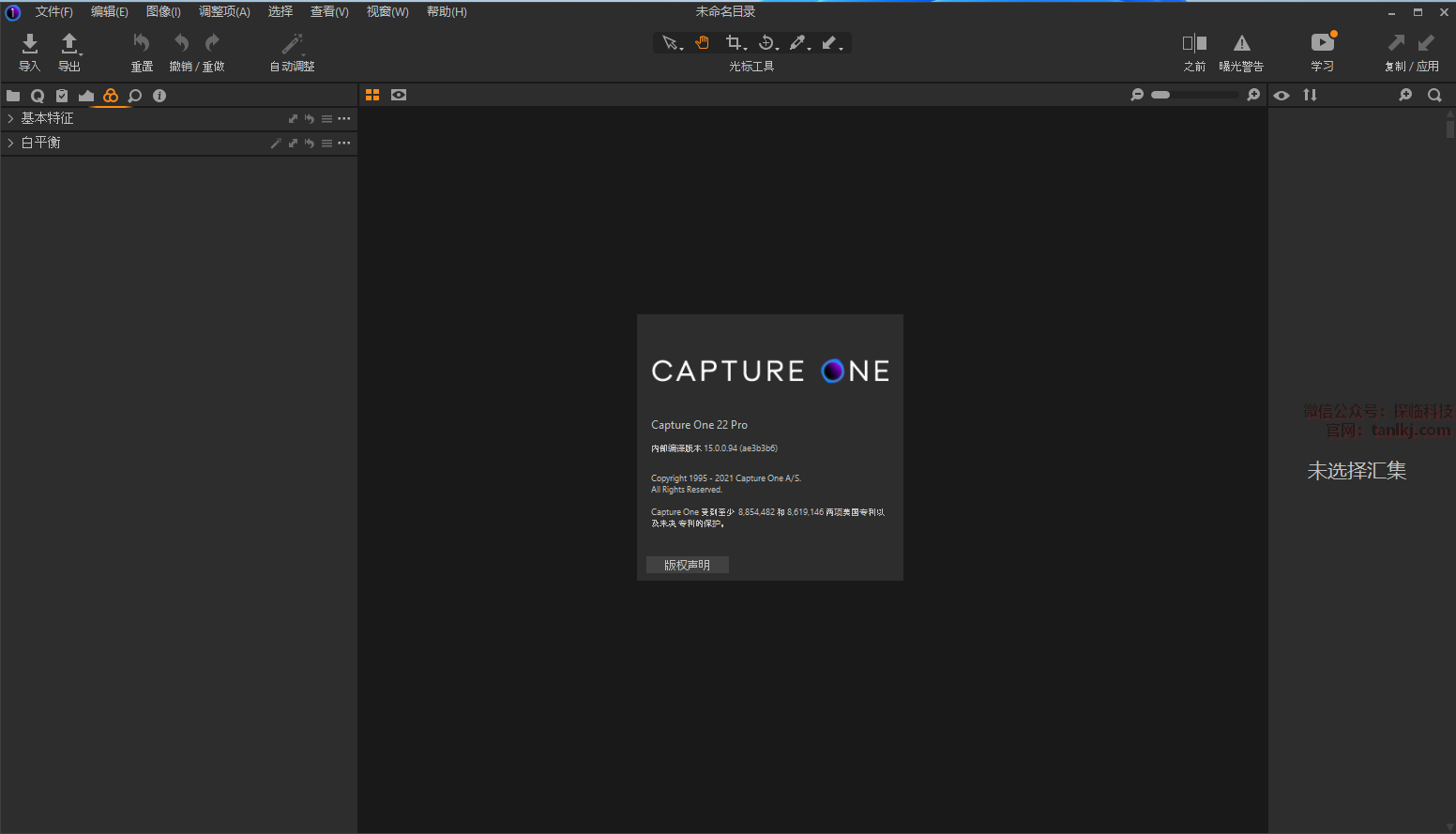1456x834 pixels.
Task: Click the 版权声明 button
Action: [x=687, y=565]
